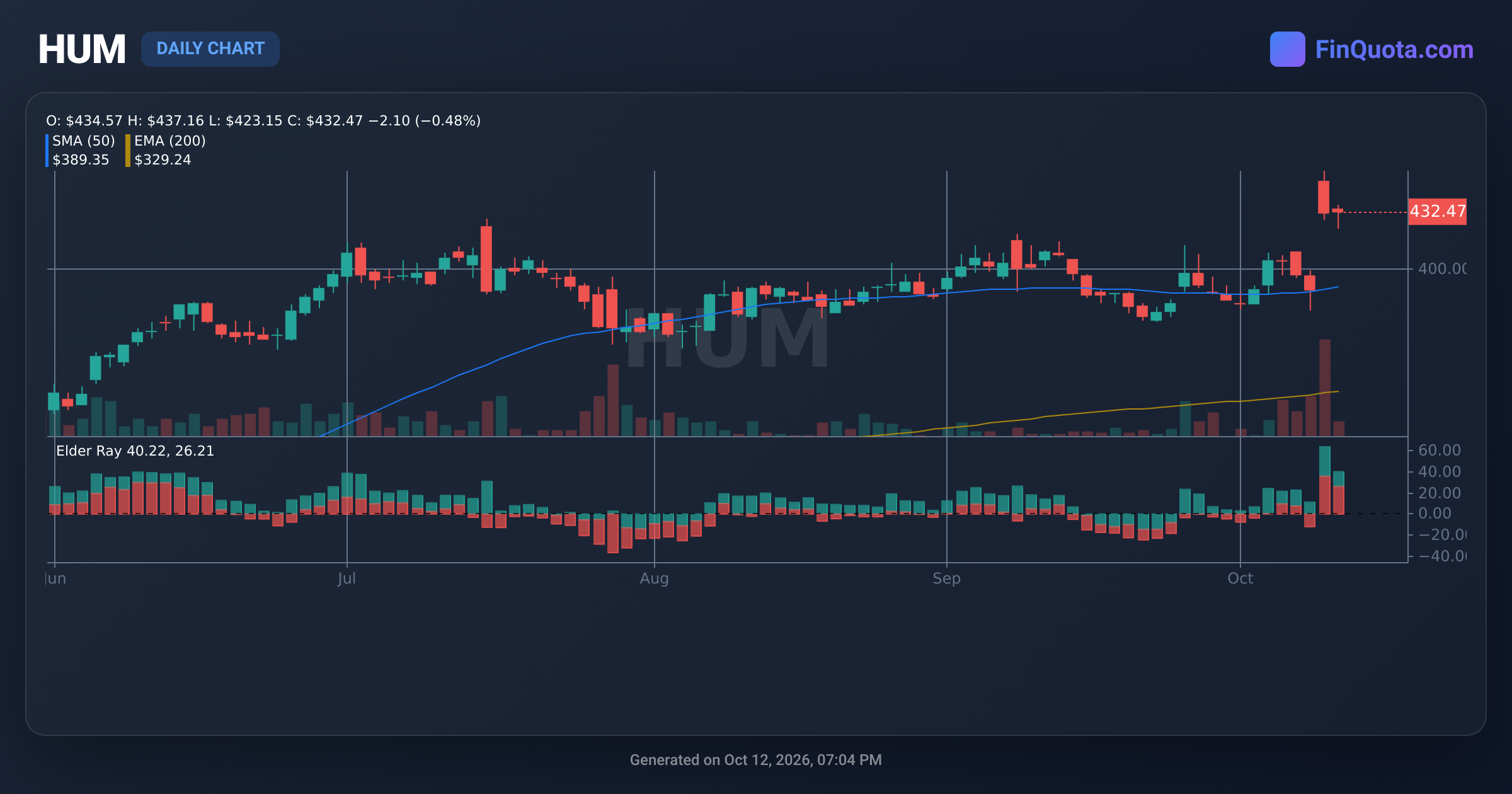1512x794 pixels.
Task: Click the Oct date axis label
Action: click(x=1240, y=578)
